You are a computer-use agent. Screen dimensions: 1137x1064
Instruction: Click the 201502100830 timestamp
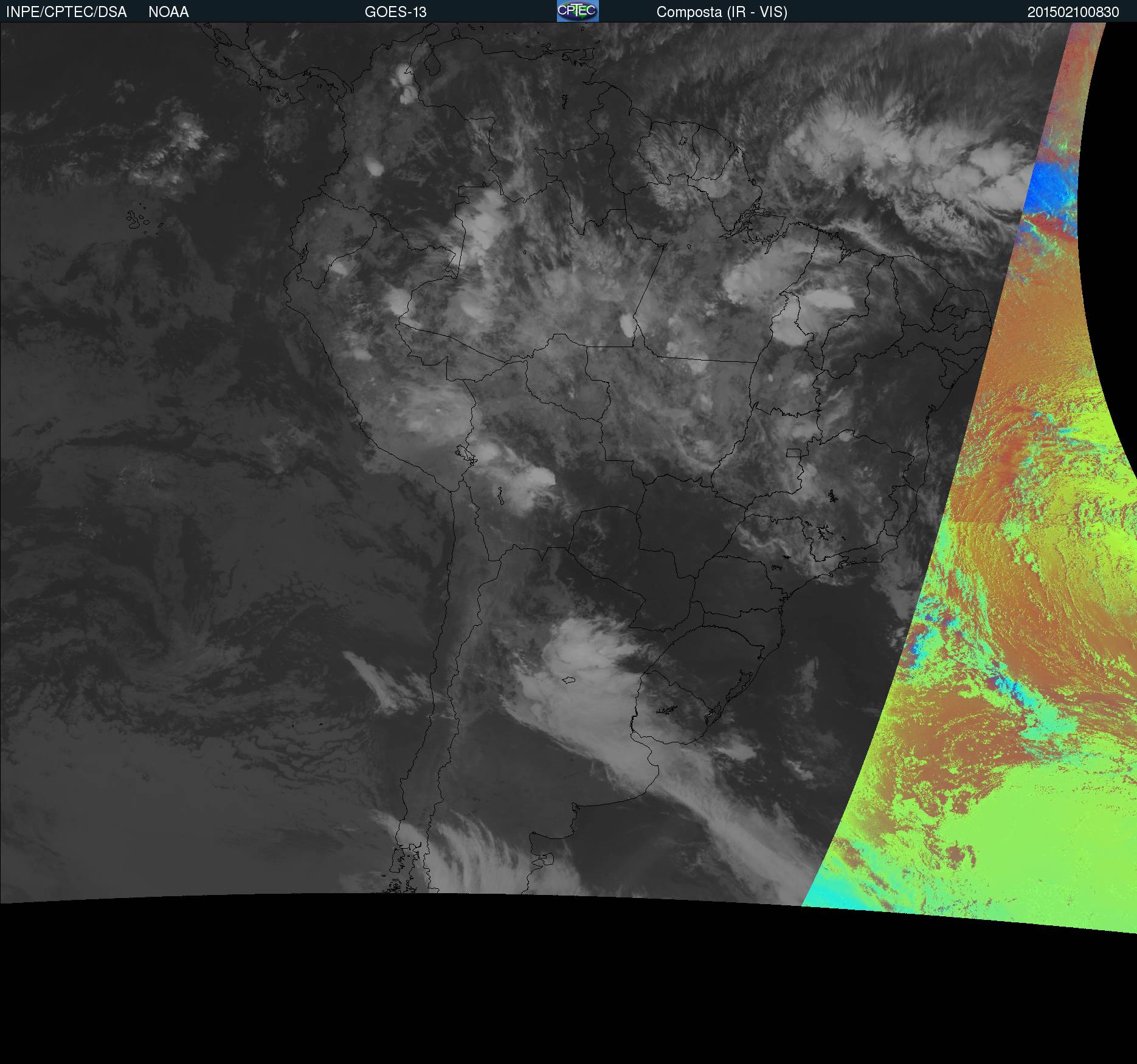point(1073,12)
